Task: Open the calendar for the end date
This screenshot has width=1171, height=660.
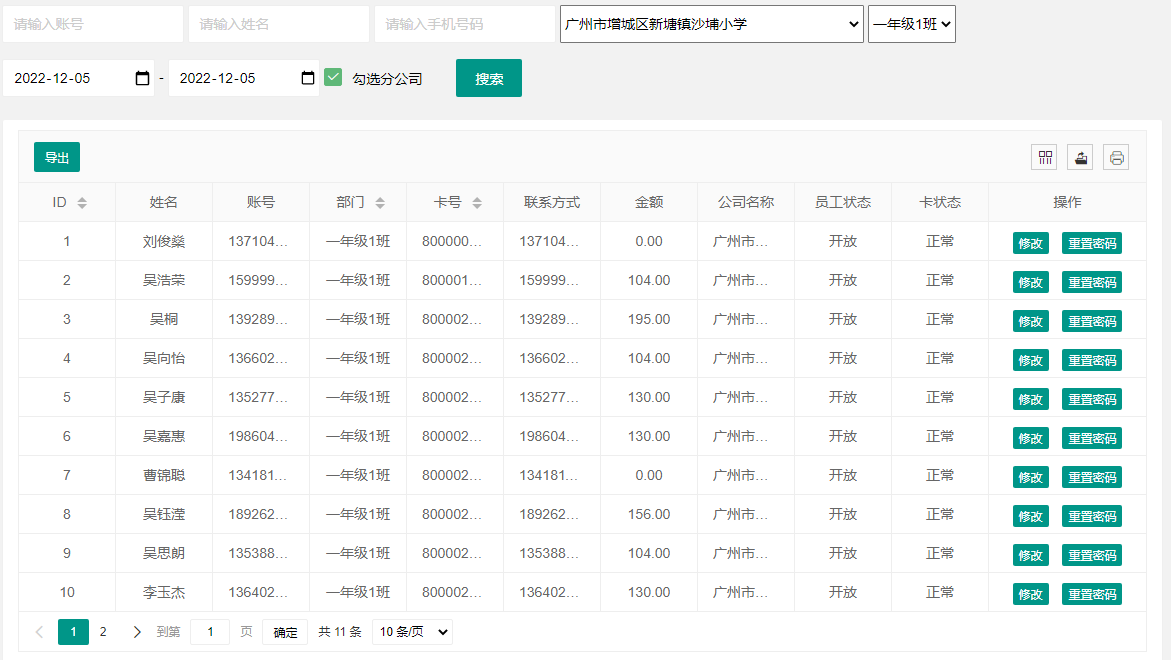Action: point(308,77)
